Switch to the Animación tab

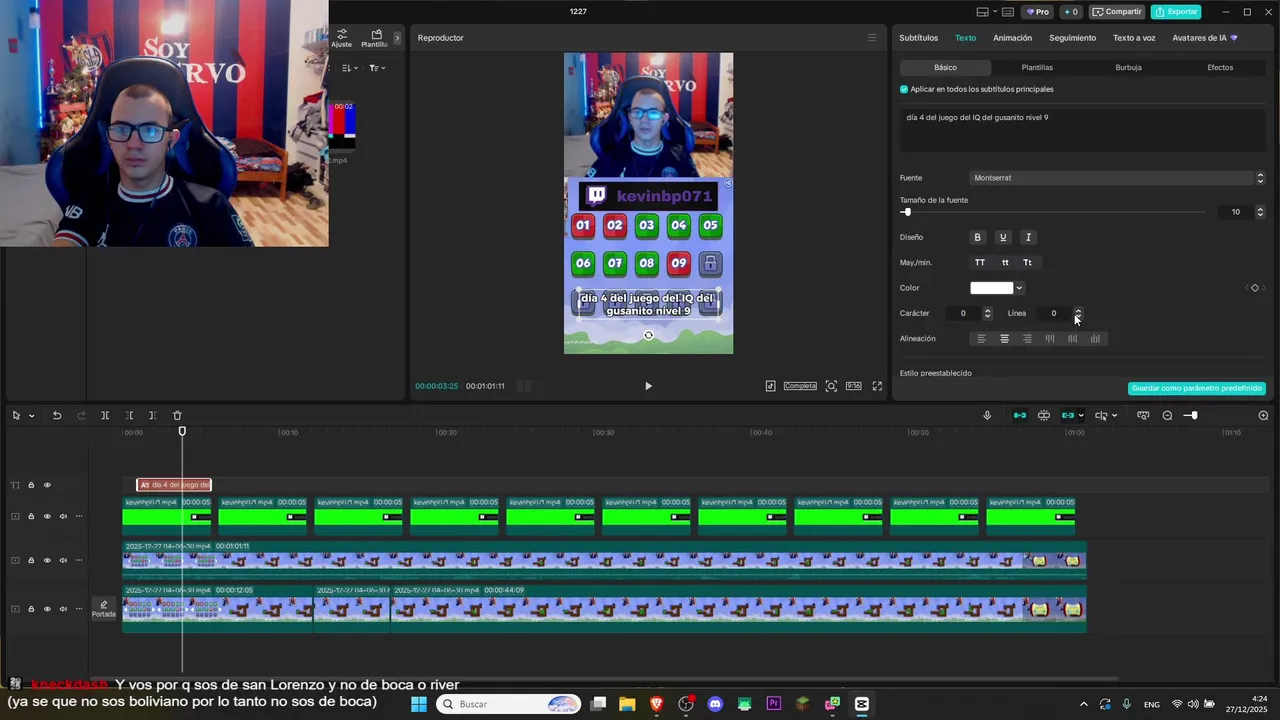(x=1012, y=38)
